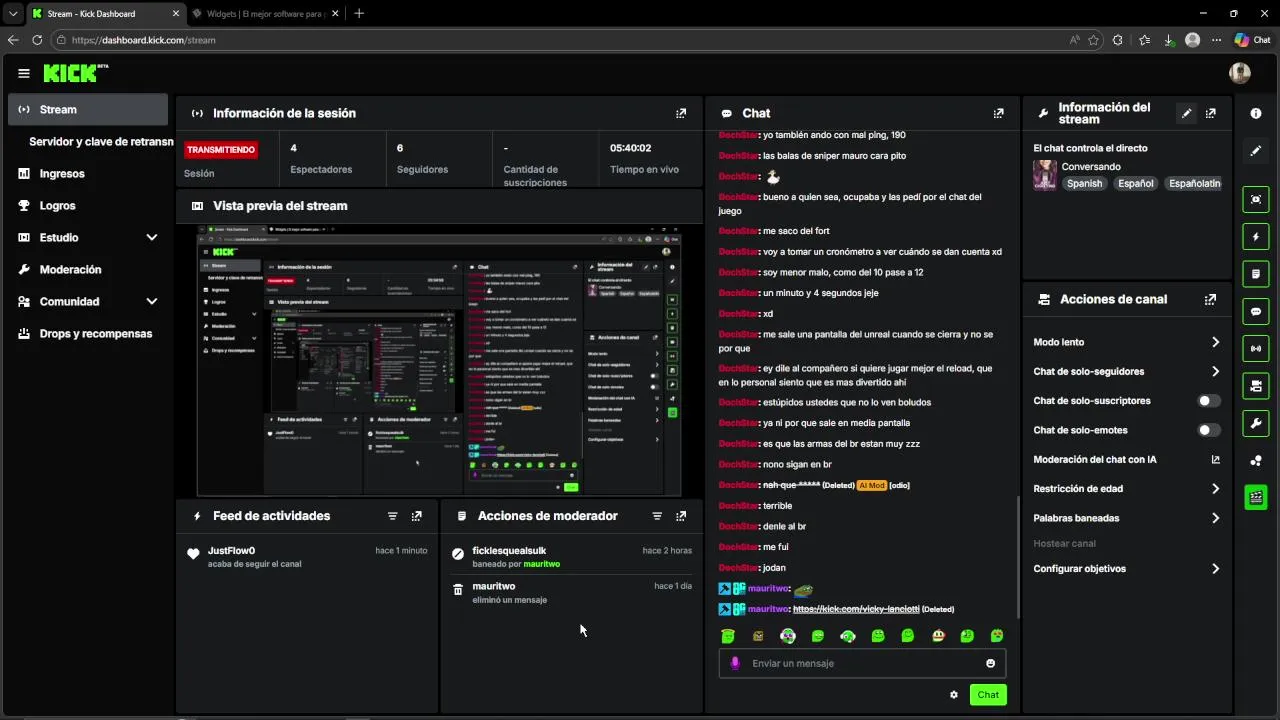1280x720 pixels.
Task: Expand Configurar objetivos settings
Action: point(1215,569)
